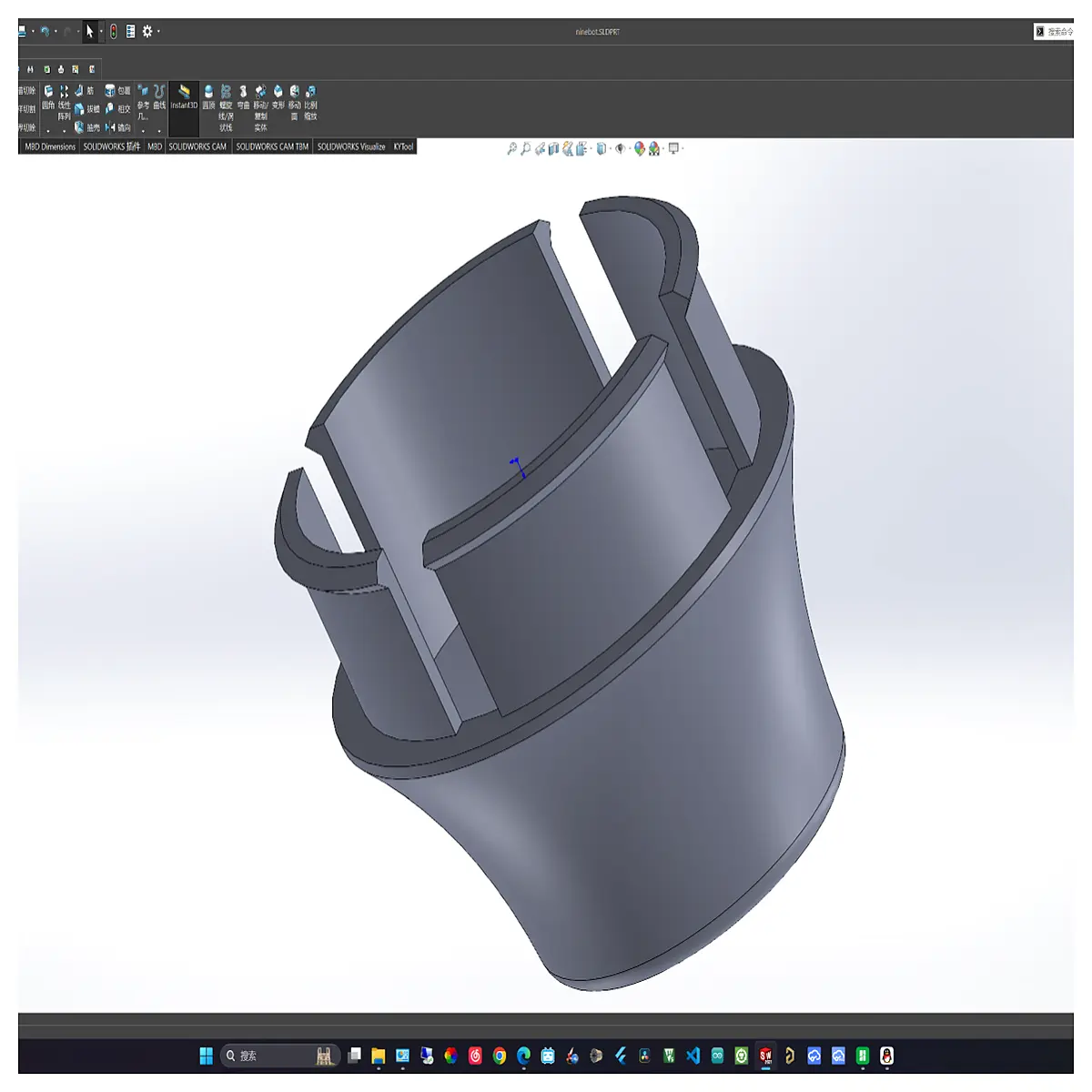
Task: Toggle the Section View tool
Action: pos(553,148)
